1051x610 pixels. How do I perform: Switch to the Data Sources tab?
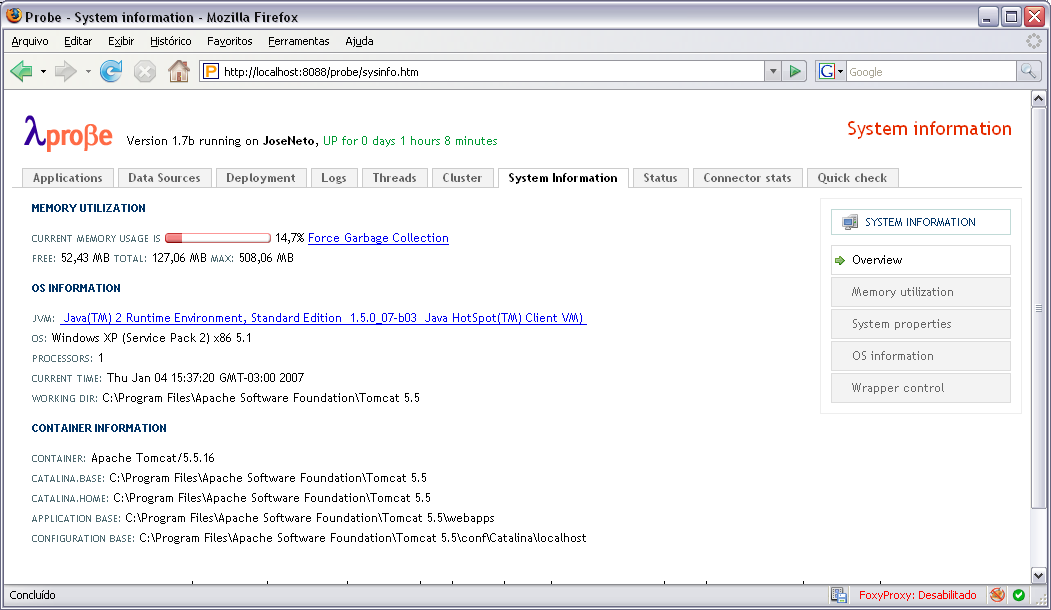click(164, 178)
